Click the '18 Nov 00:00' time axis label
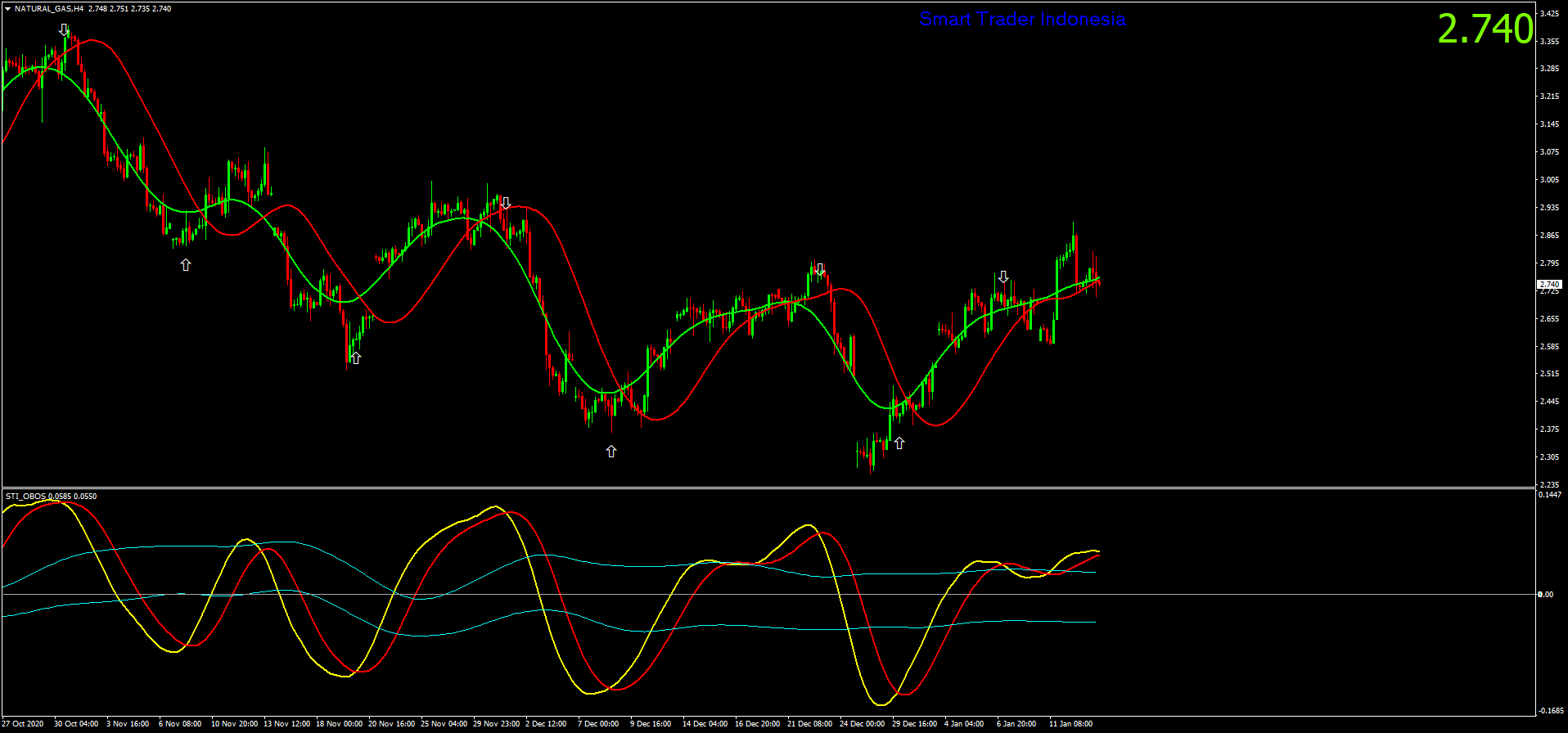This screenshot has height=733, width=1568. click(x=339, y=723)
